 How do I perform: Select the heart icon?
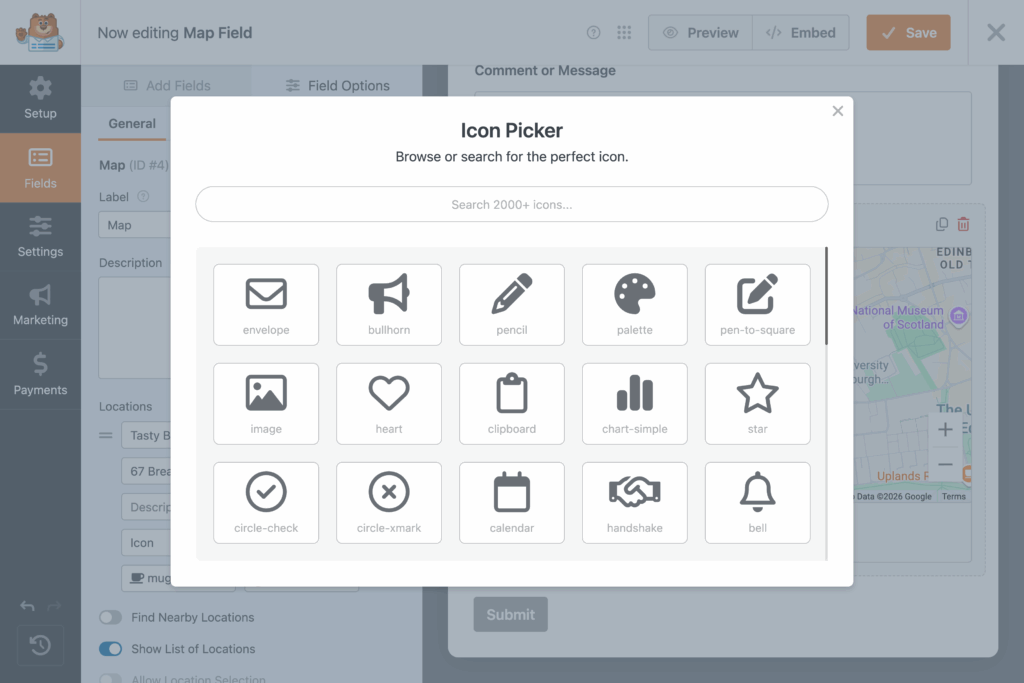pyautogui.click(x=389, y=403)
